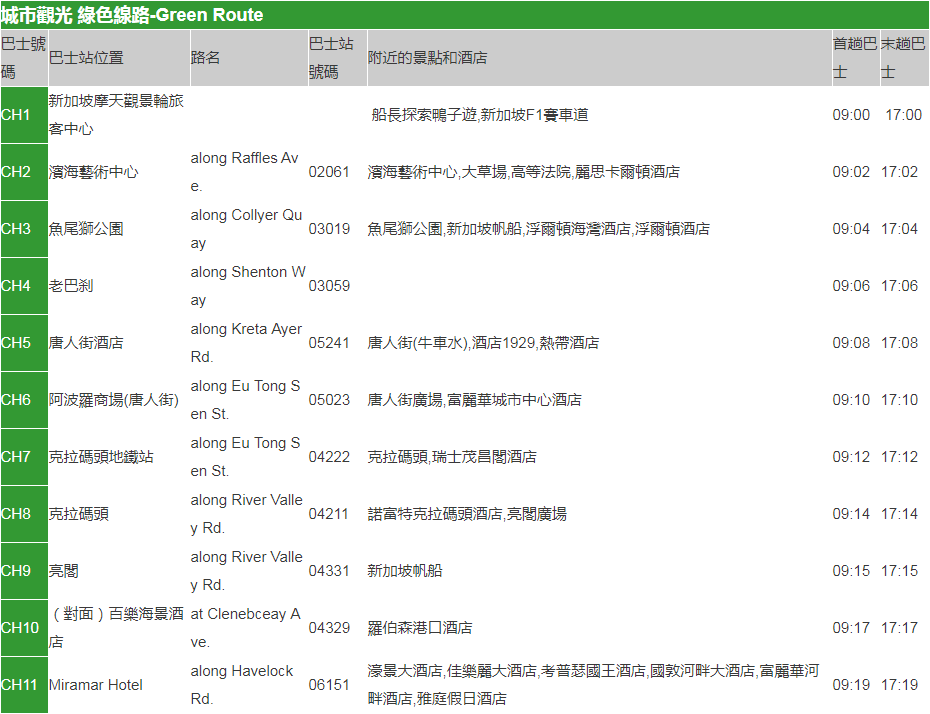Select the along Havelock Rd. road cell

[242, 685]
